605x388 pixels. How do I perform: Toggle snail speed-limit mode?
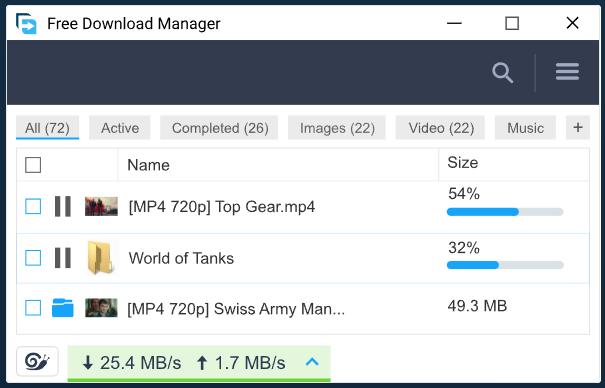[37, 361]
